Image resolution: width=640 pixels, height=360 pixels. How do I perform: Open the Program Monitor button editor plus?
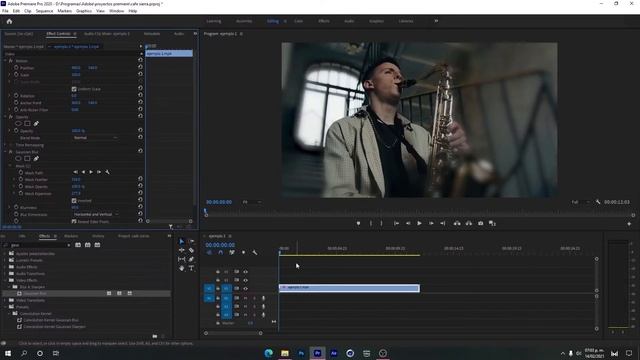629,224
